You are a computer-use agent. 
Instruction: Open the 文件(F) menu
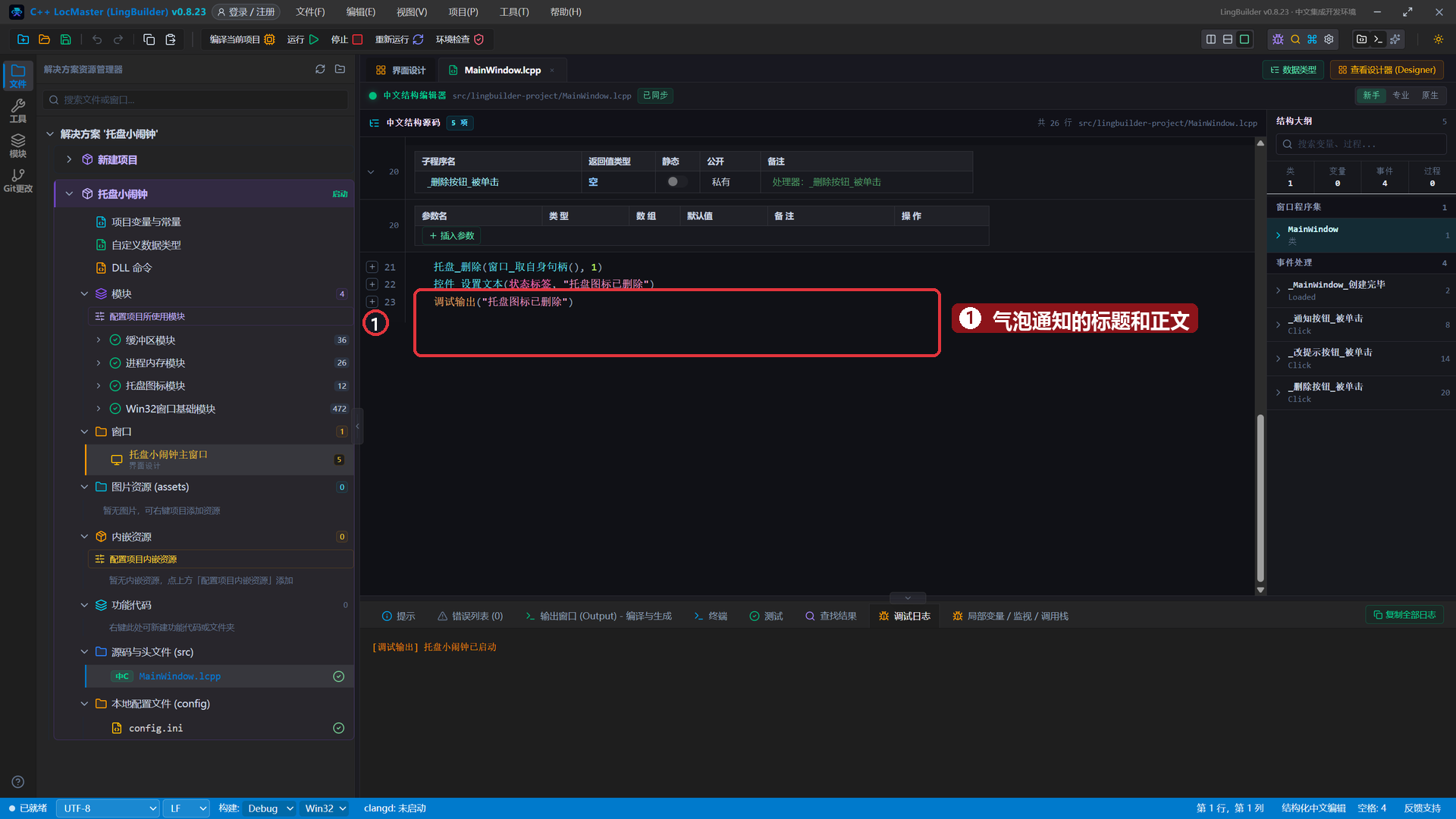tap(310, 12)
